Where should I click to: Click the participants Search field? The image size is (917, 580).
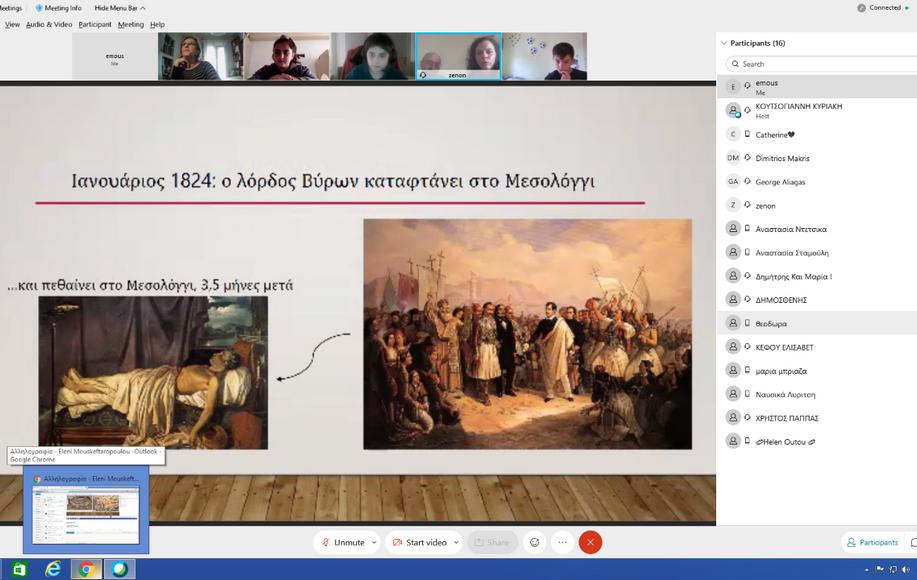[821, 64]
